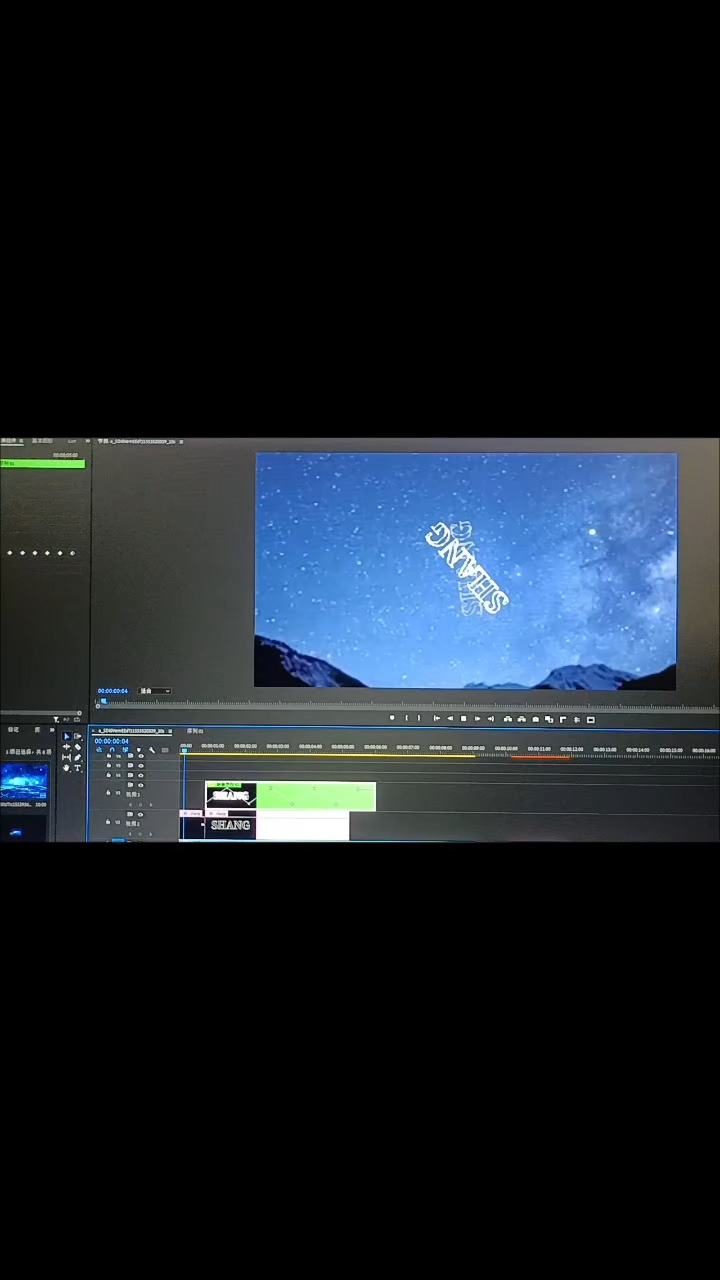Select the Track Select Forward tool
720x1280 pixels.
(77, 736)
